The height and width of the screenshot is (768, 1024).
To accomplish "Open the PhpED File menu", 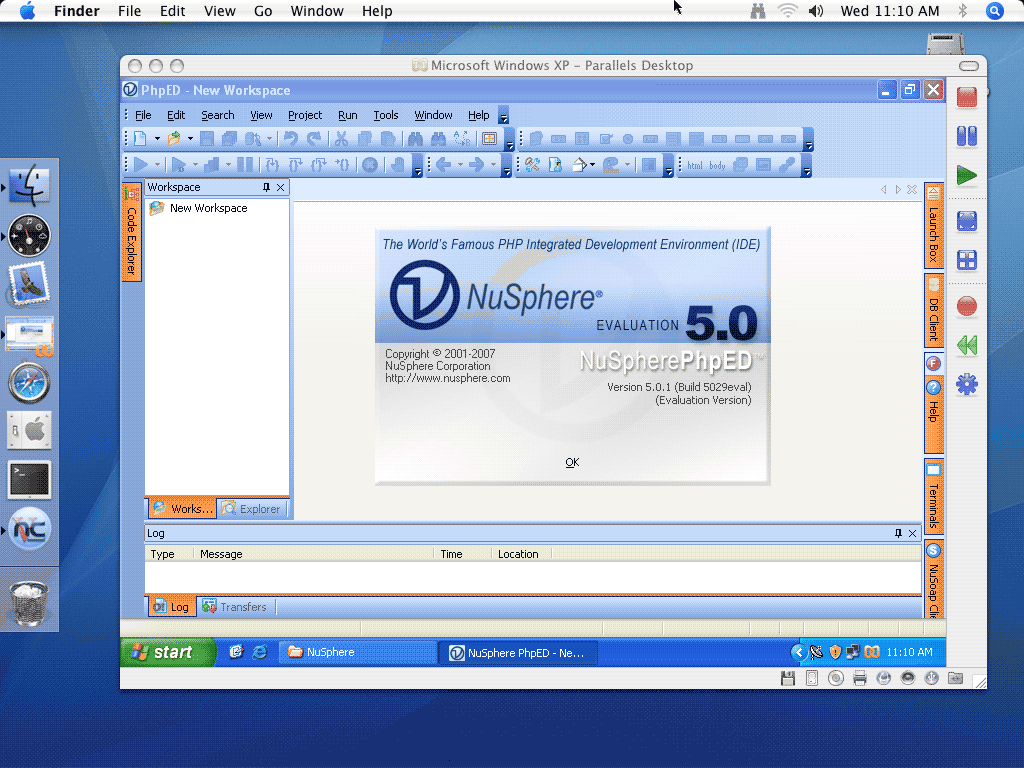I will coord(143,115).
